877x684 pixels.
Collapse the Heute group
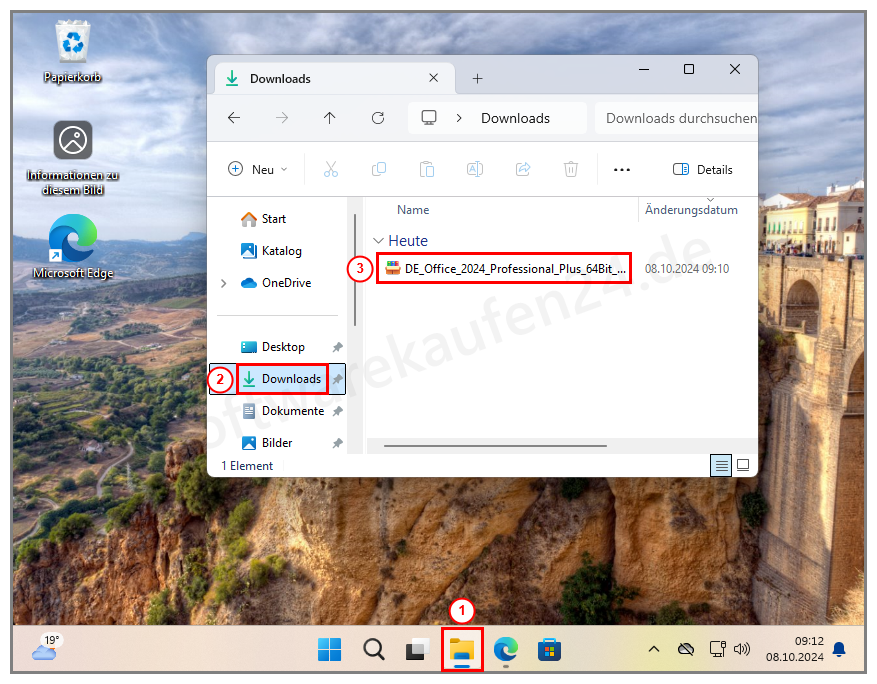click(378, 241)
